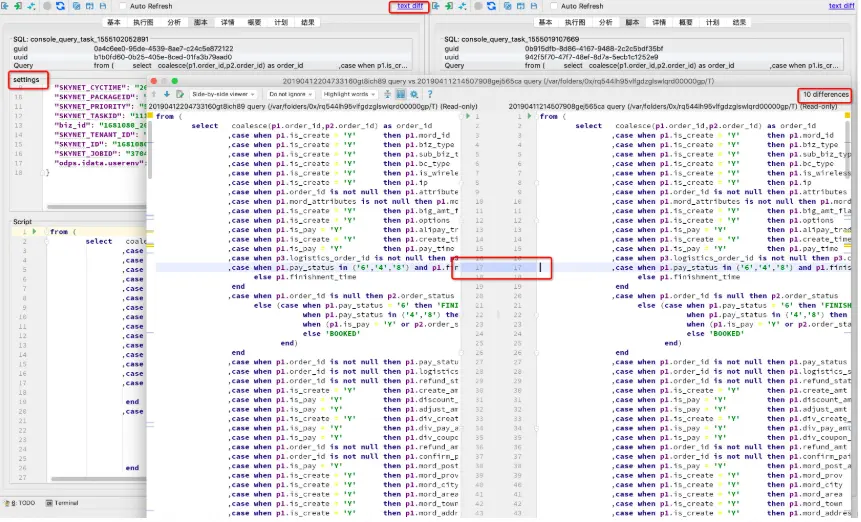Click "SKYNET_PRIORITY" line in settings editor
Viewport: 861px width, 522px height.
[x=100, y=106]
